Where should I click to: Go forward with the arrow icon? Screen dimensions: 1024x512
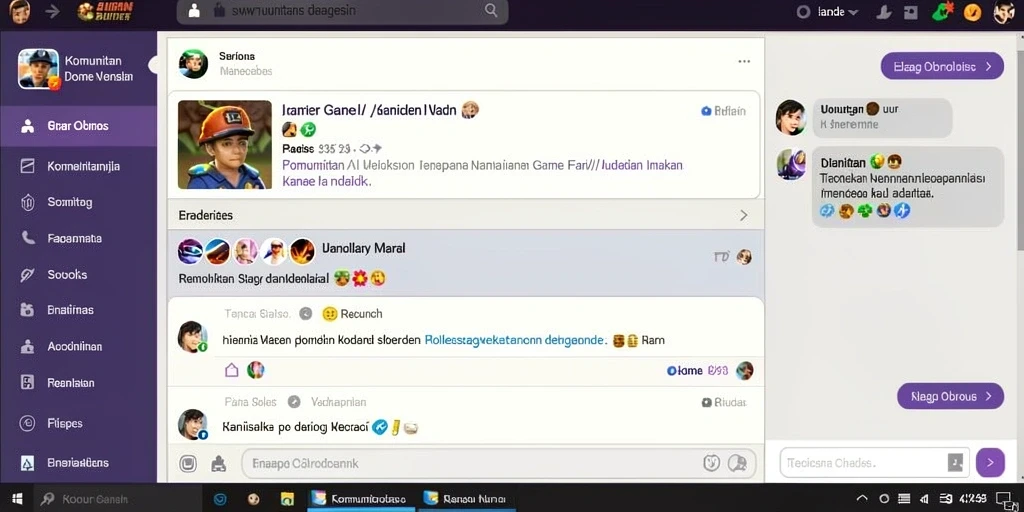coord(52,11)
